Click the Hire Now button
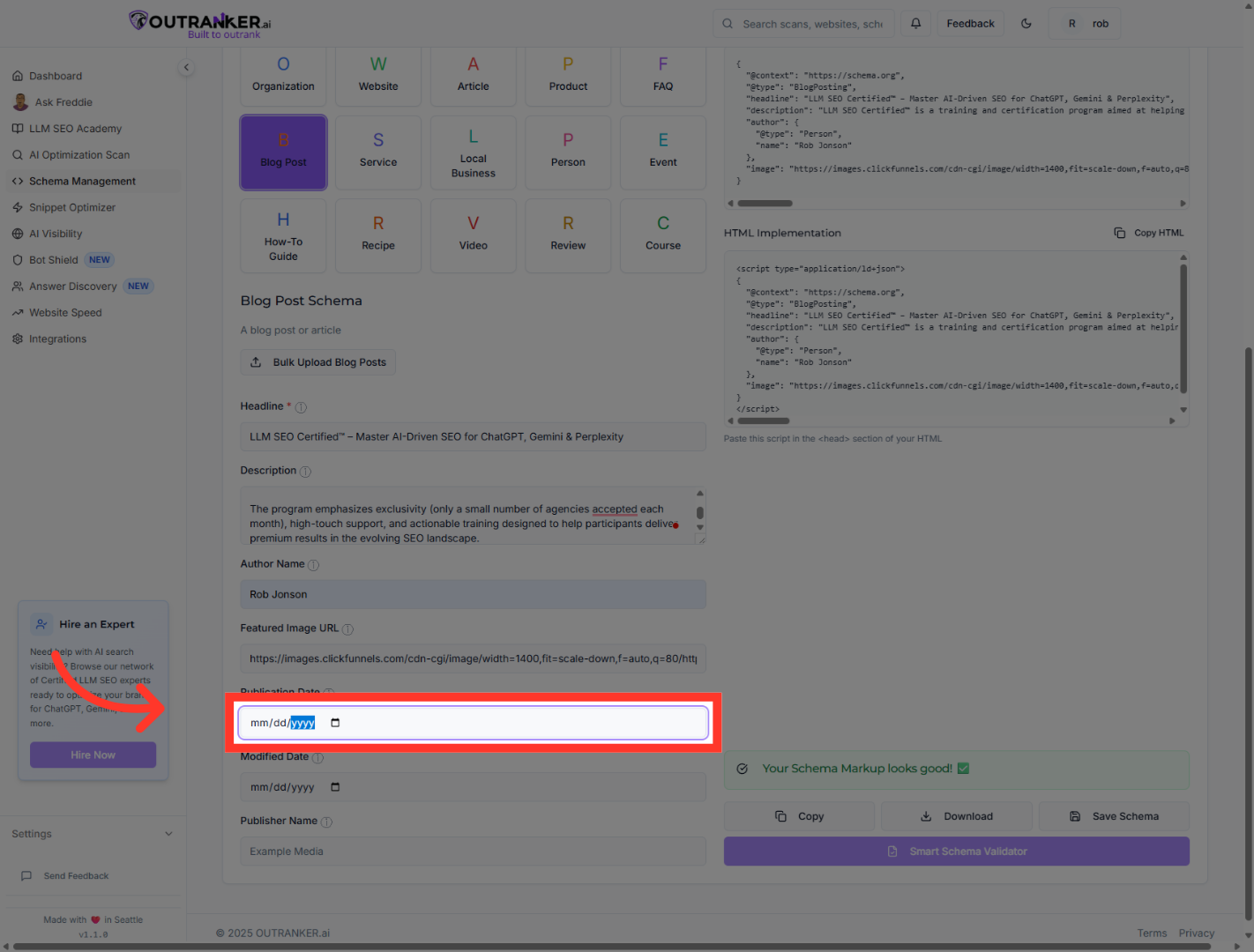The image size is (1254, 952). click(x=93, y=755)
